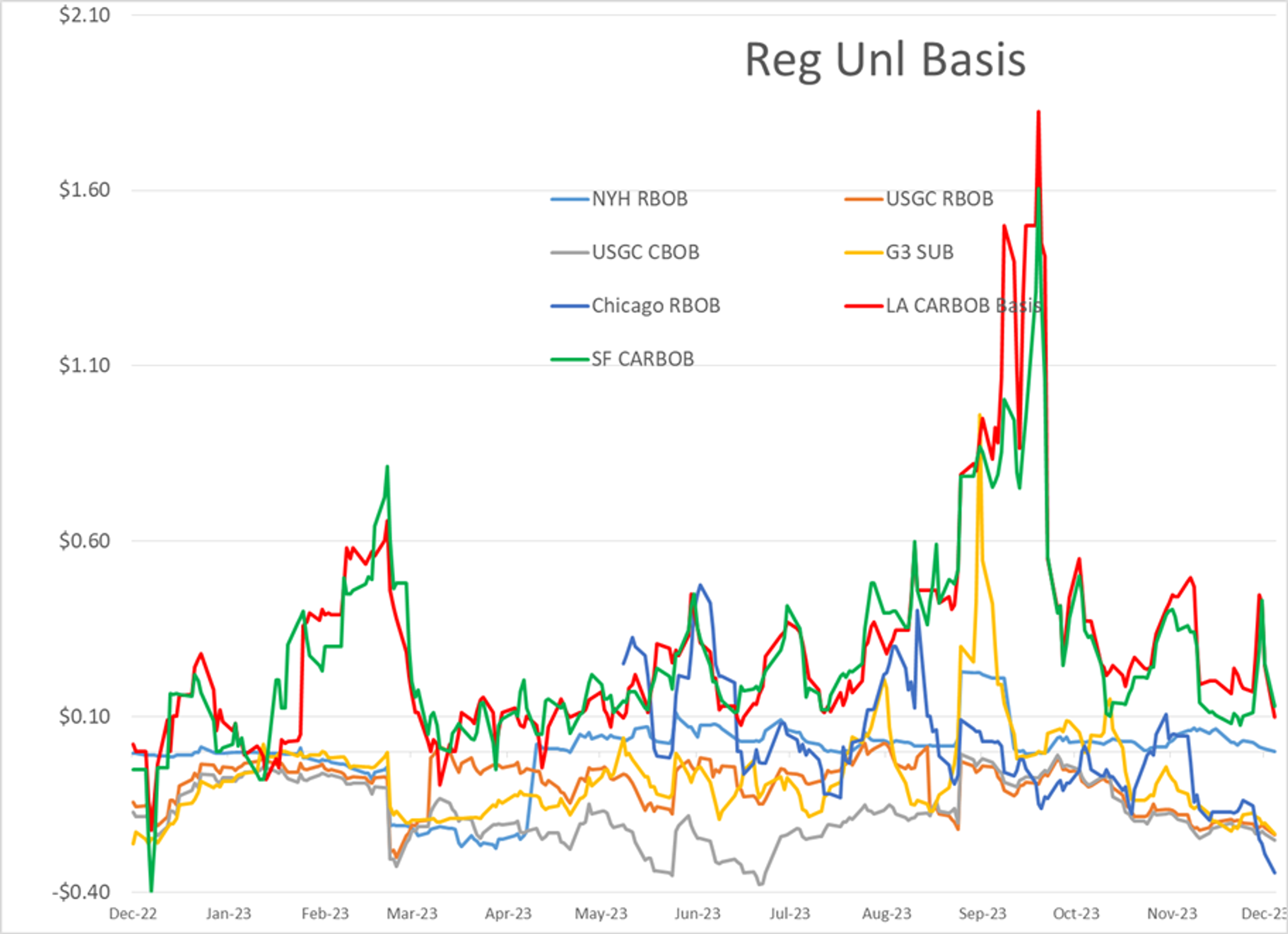Click the green SF CARBOB peak before Mar-23
Viewport: 1288px width, 934px height.
(387, 467)
